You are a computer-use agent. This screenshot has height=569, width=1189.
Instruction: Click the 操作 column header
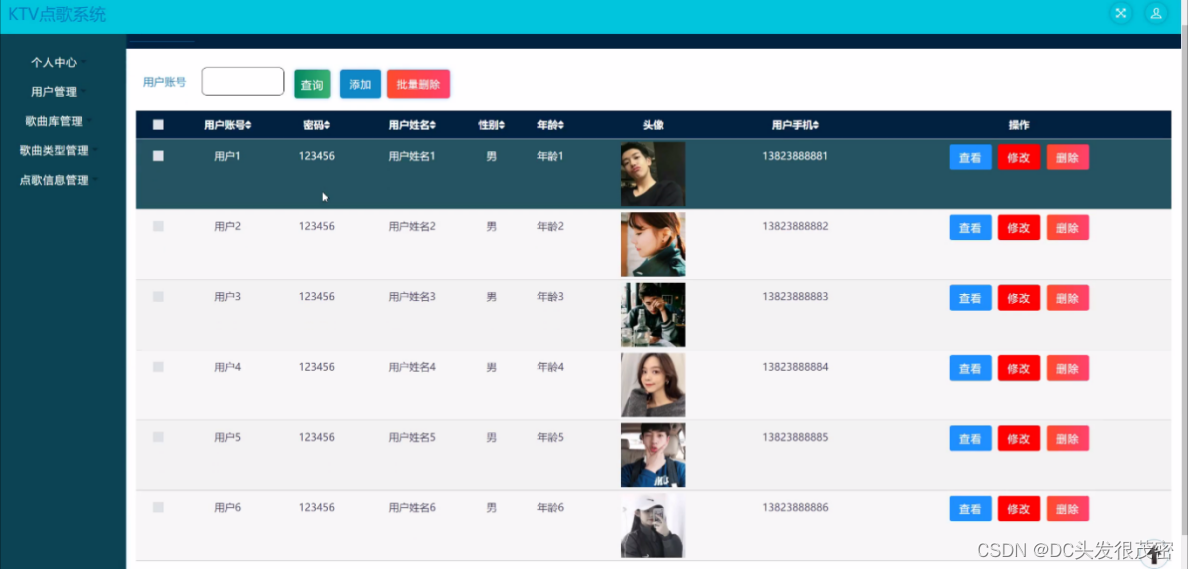click(x=1018, y=125)
